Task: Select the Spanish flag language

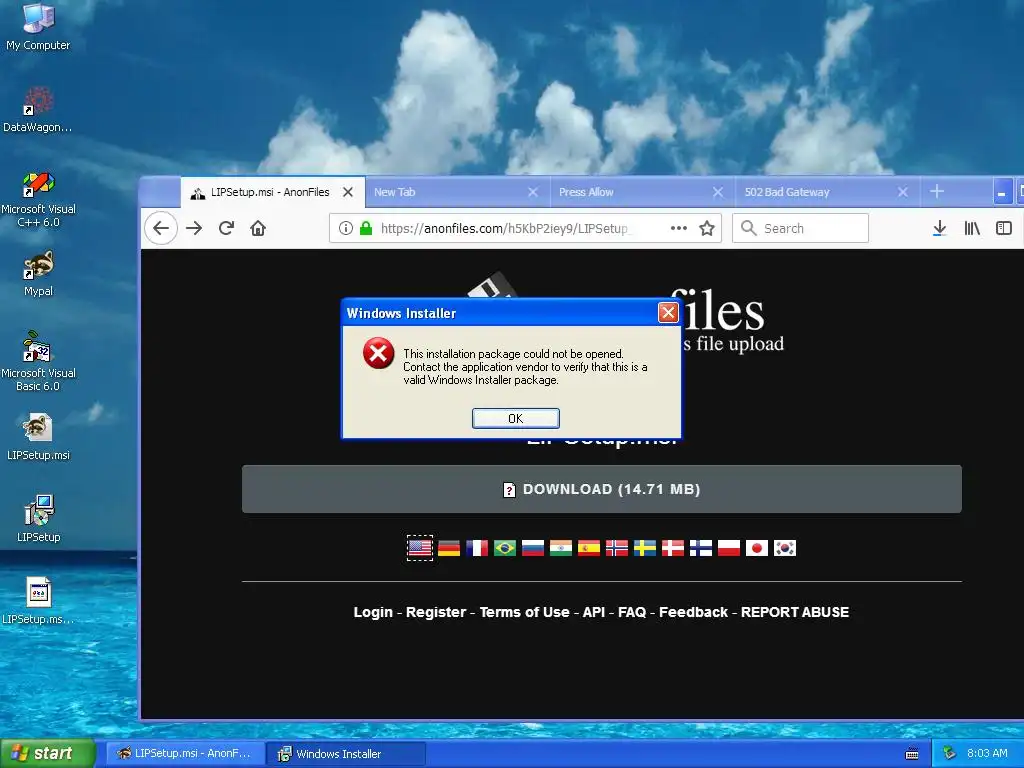Action: click(x=589, y=548)
